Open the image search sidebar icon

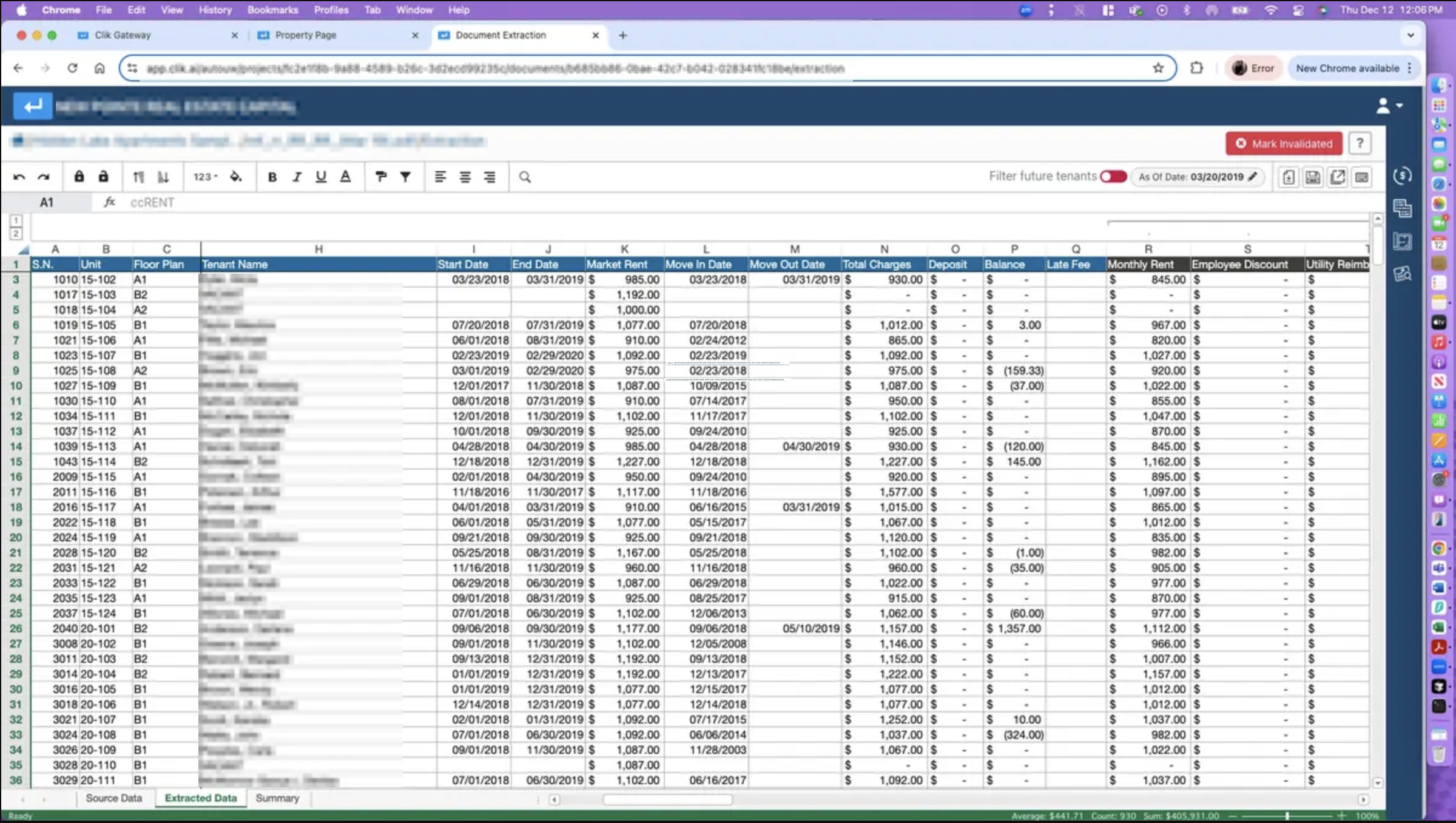[x=1403, y=274]
